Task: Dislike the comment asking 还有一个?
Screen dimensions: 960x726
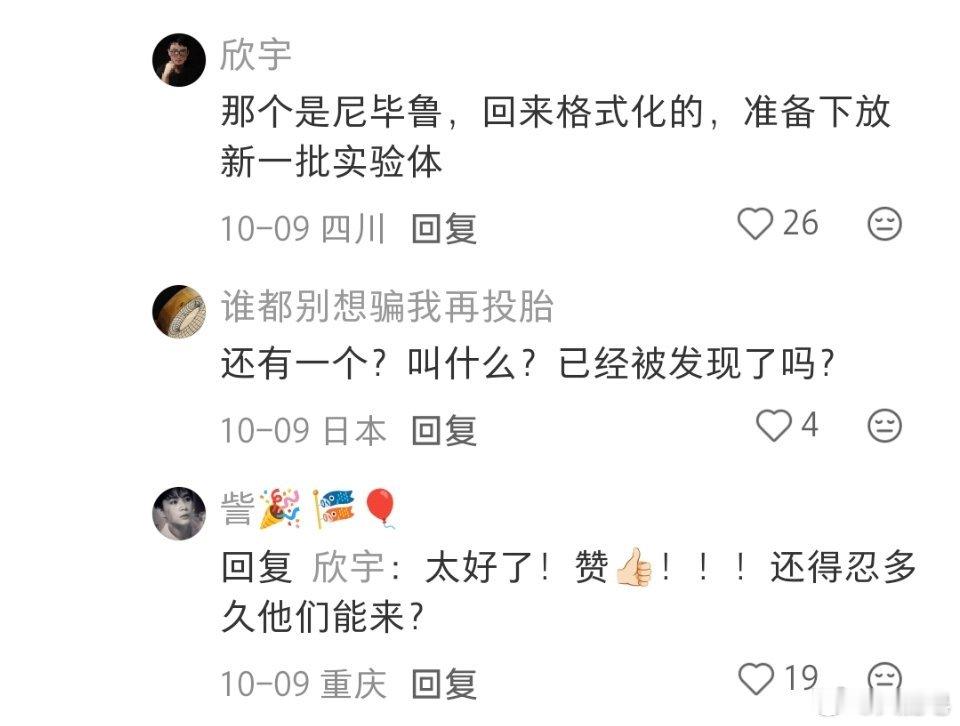Action: click(885, 425)
